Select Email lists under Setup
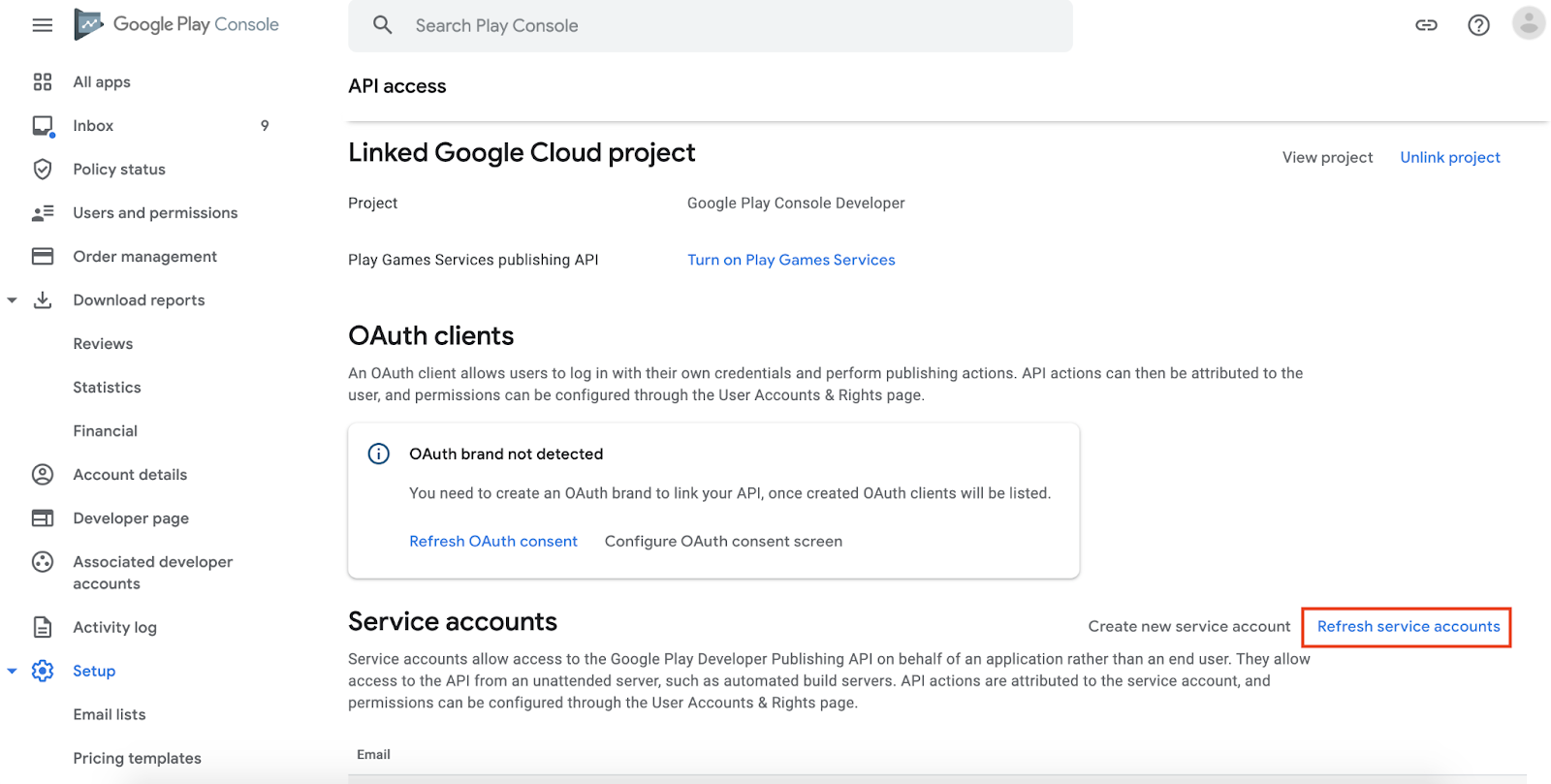 pyautogui.click(x=110, y=714)
